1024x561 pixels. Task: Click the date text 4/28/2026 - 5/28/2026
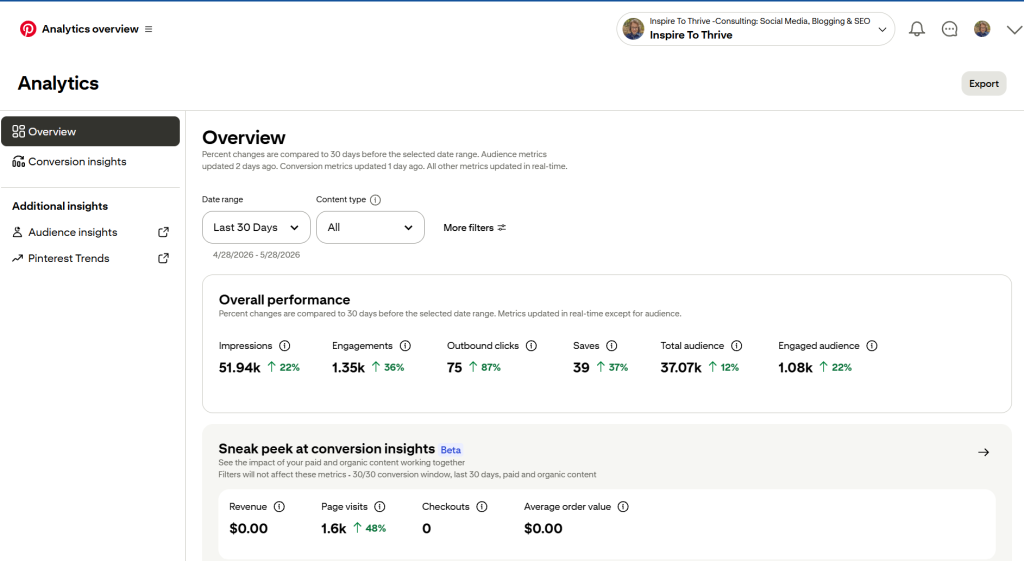[x=256, y=255]
